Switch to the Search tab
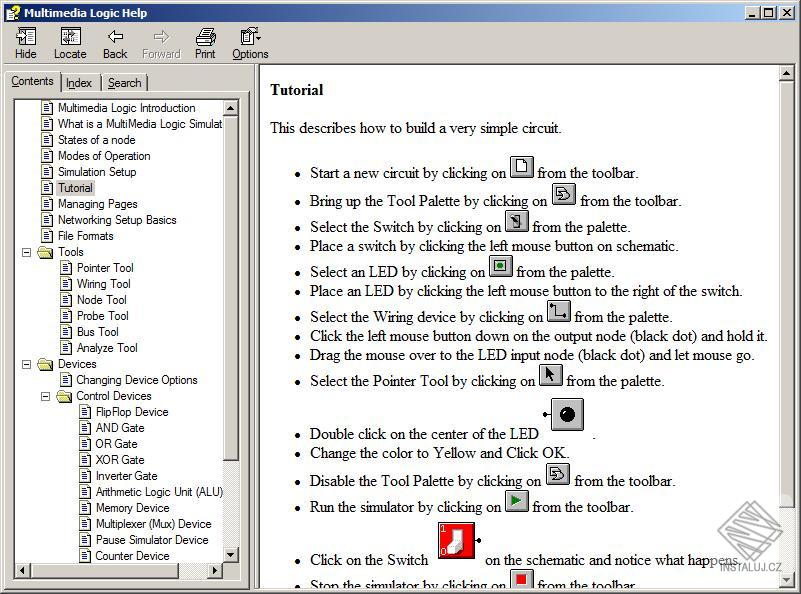This screenshot has height=594, width=801. click(124, 83)
